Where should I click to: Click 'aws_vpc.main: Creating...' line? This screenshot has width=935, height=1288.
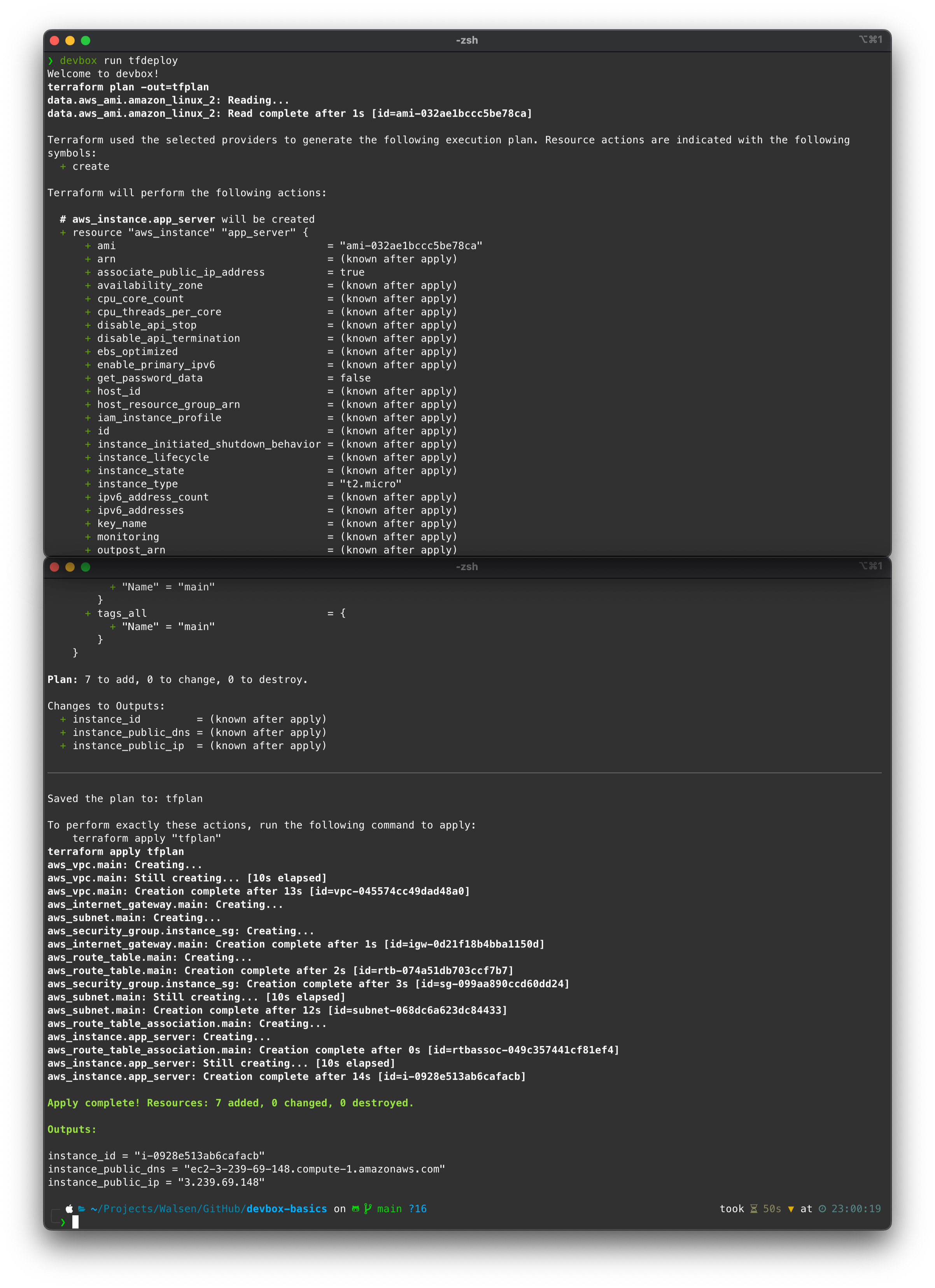(125, 865)
